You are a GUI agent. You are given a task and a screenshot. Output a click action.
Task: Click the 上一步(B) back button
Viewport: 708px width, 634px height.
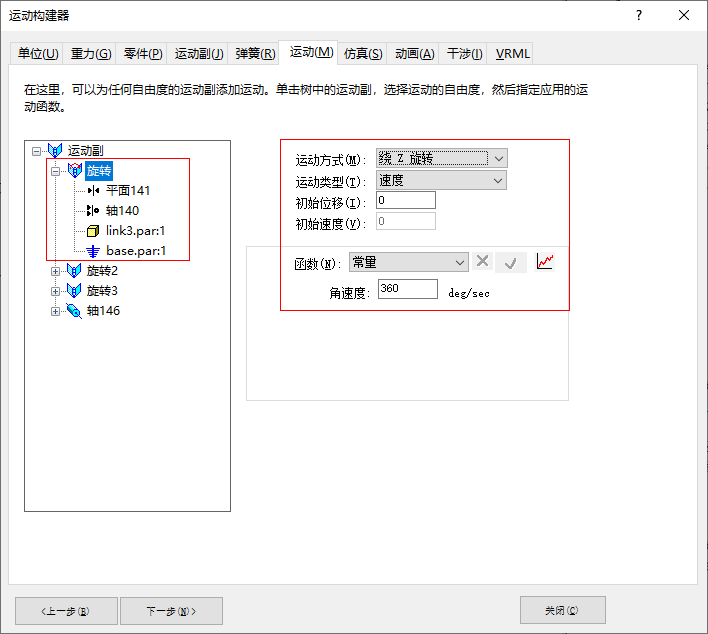tap(66, 611)
